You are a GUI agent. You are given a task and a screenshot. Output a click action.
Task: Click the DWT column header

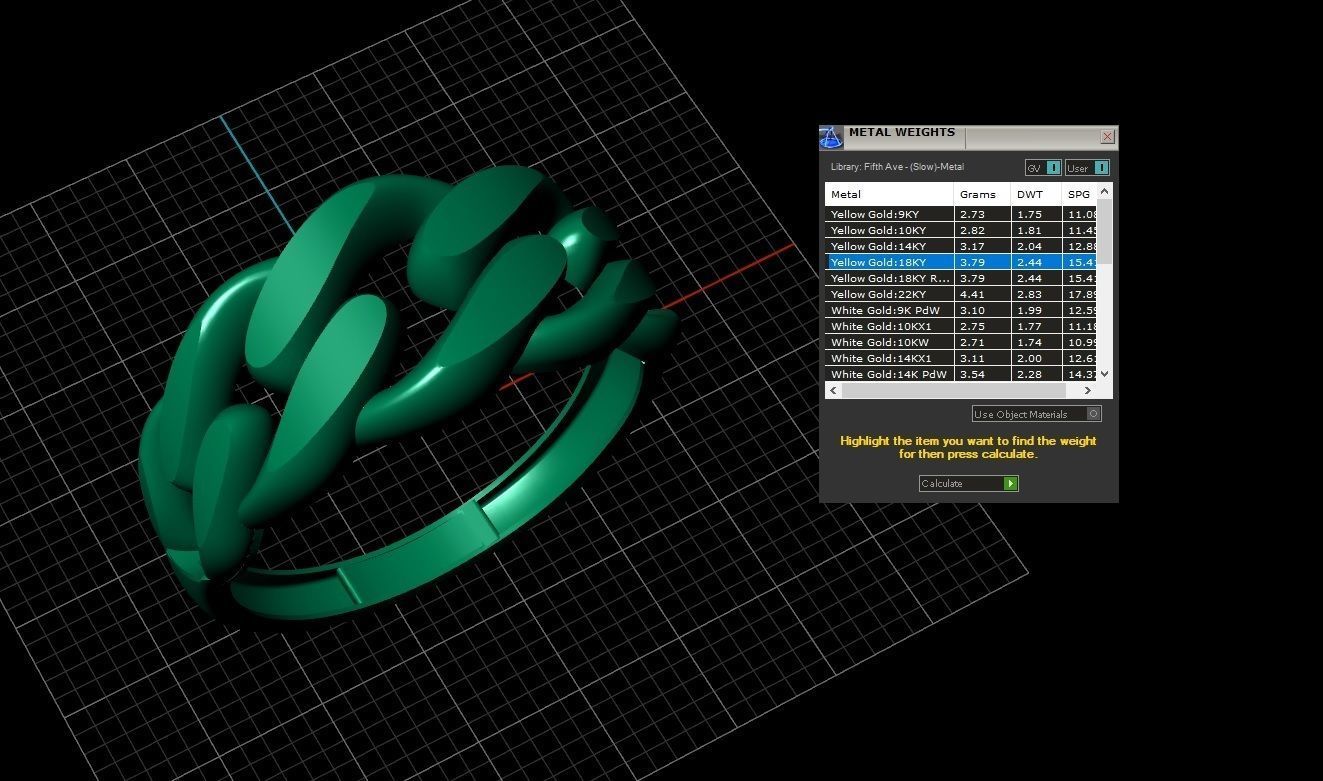pos(1036,194)
